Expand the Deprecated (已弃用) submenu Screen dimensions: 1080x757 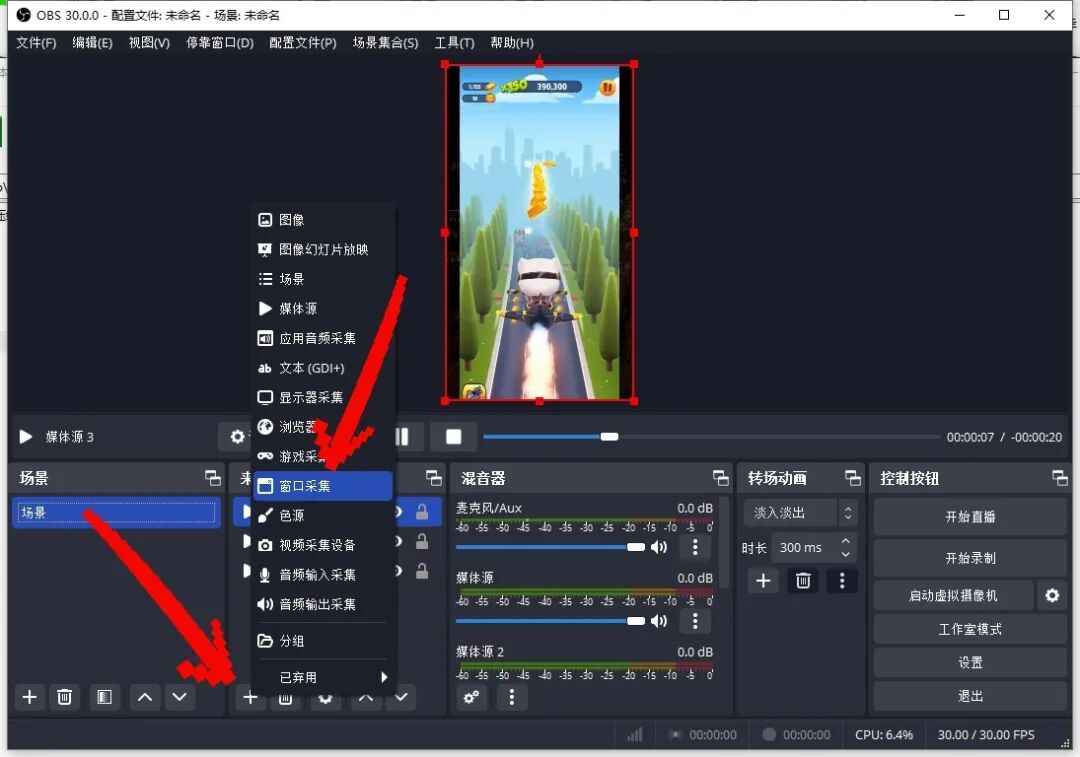click(x=323, y=677)
